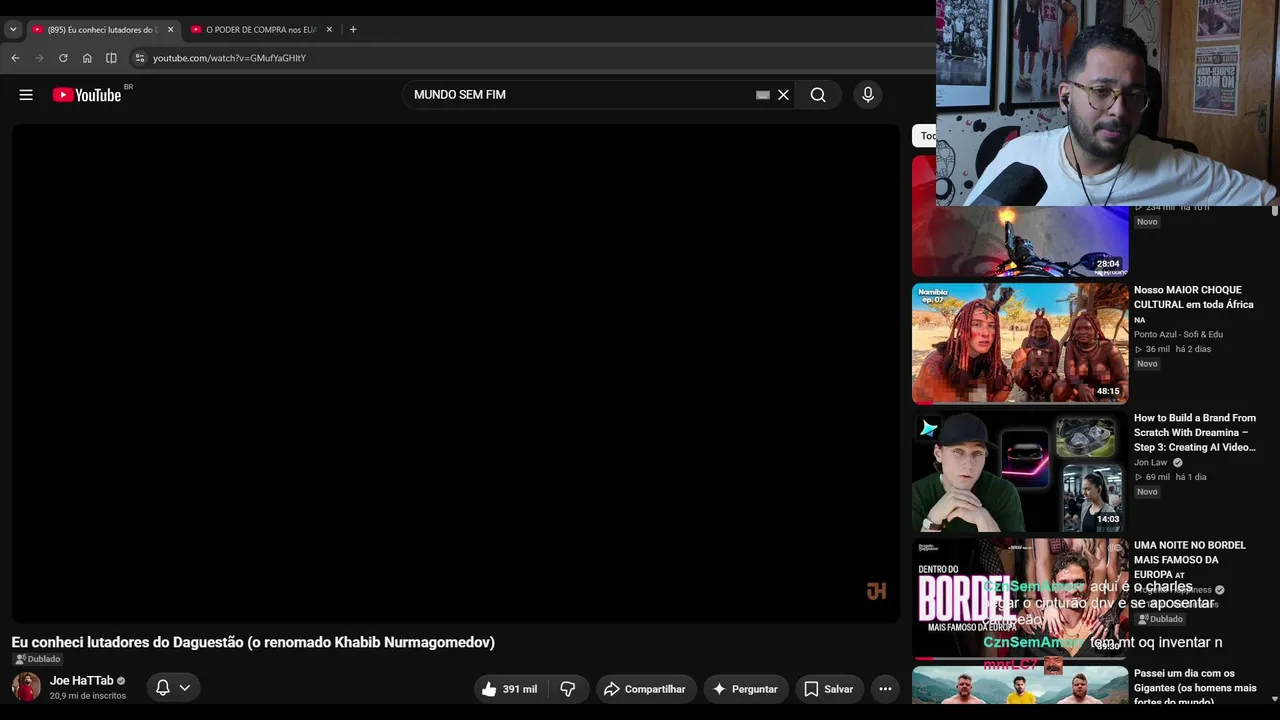Click the Dublado badge under title
This screenshot has width=1280, height=720.
[38, 659]
